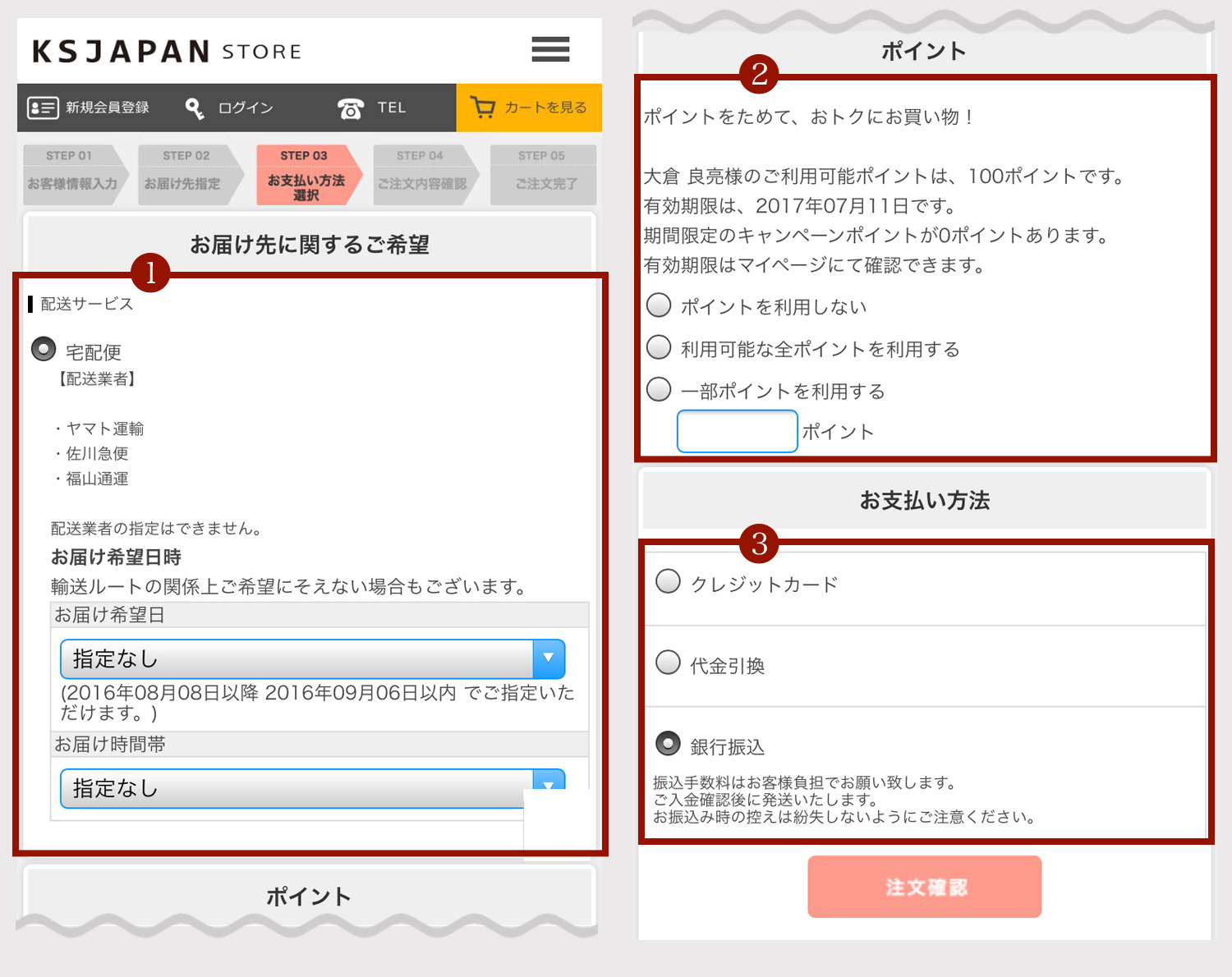Go to STEP 05 ご注文完了

(543, 175)
